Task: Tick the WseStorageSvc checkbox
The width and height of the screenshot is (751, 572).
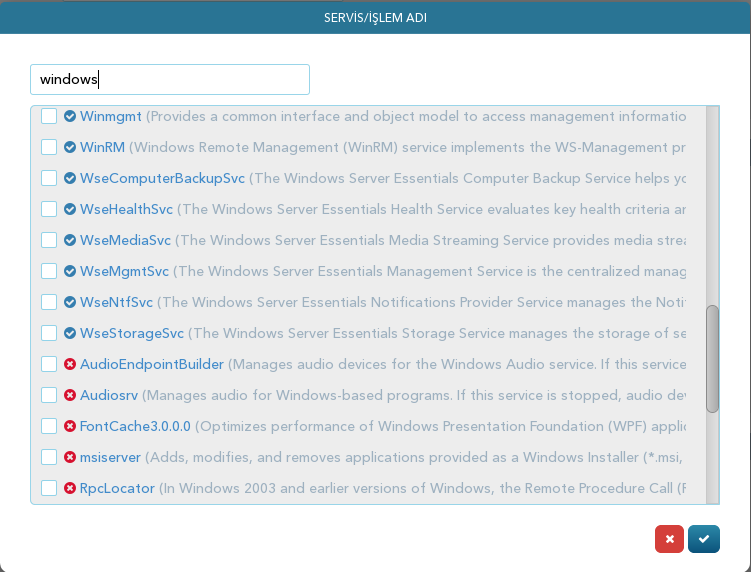Action: (49, 333)
